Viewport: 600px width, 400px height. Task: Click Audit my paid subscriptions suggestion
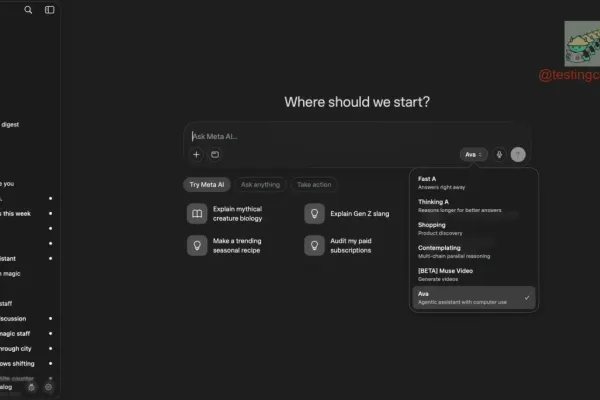339,245
